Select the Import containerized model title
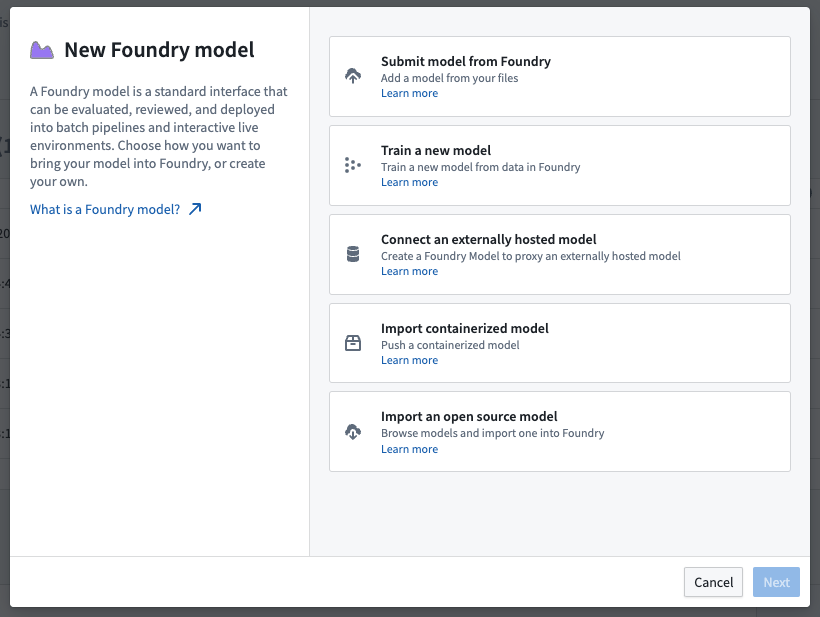820x617 pixels. [464, 328]
